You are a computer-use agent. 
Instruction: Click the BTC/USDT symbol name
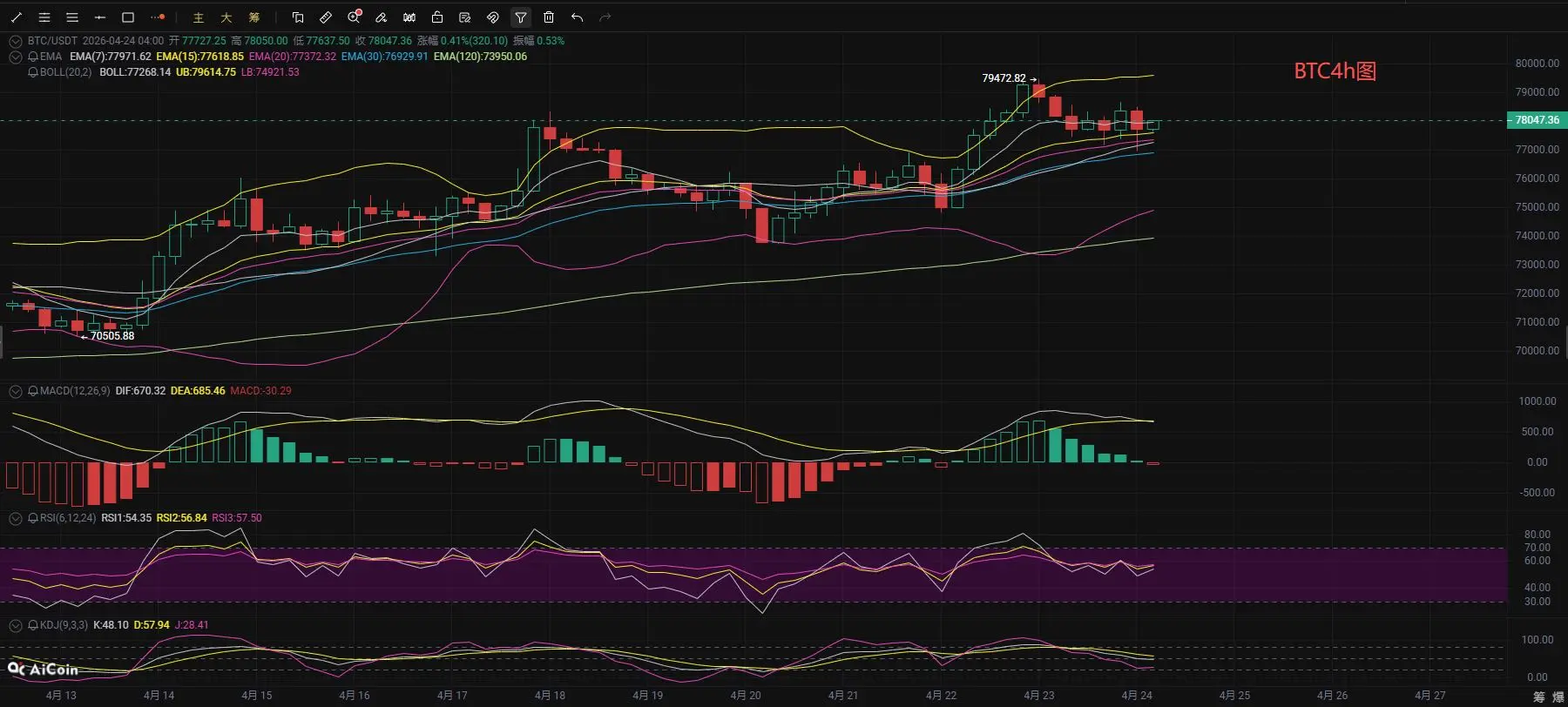click(52, 41)
